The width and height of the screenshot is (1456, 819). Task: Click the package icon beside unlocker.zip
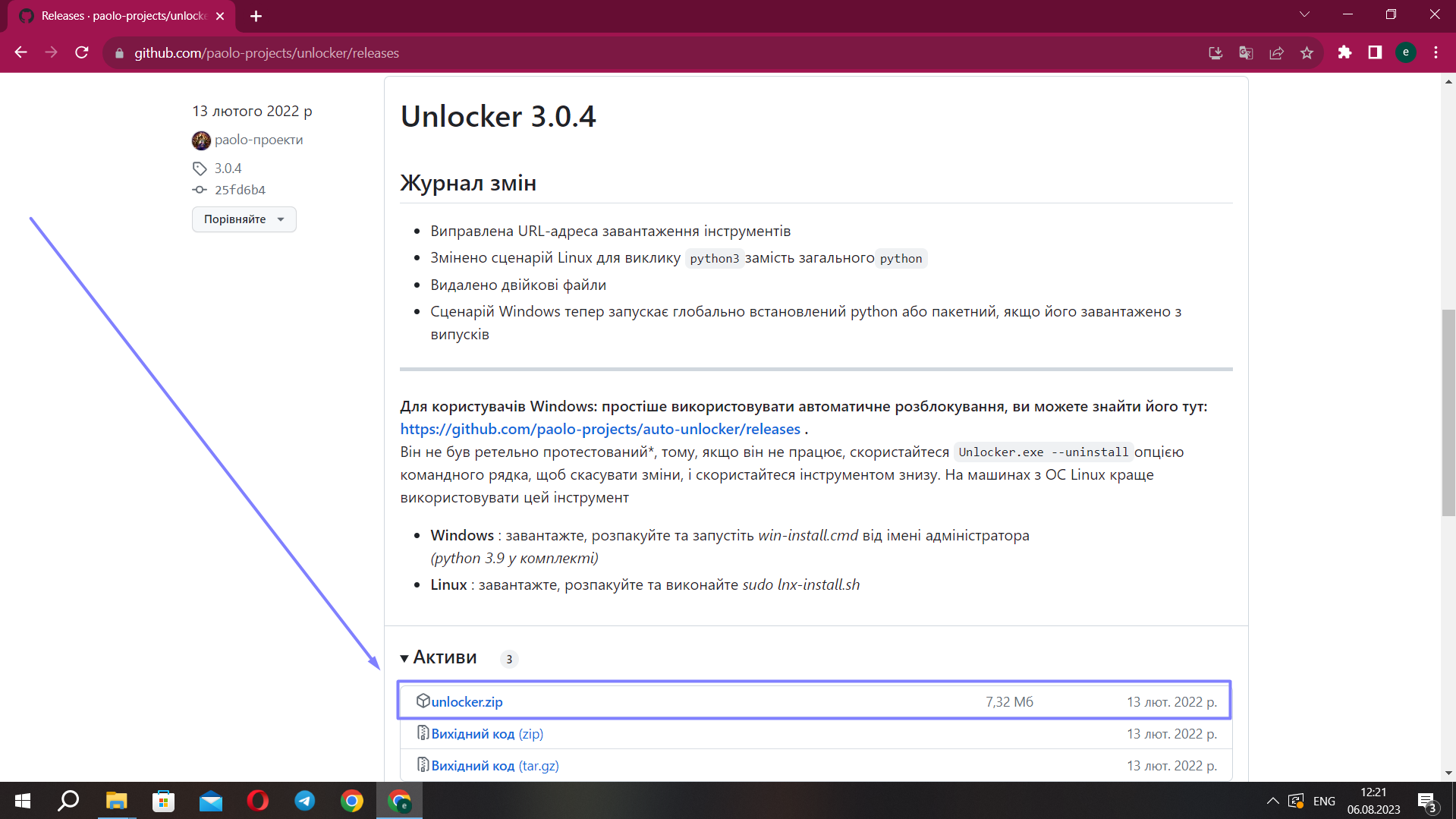tap(423, 701)
